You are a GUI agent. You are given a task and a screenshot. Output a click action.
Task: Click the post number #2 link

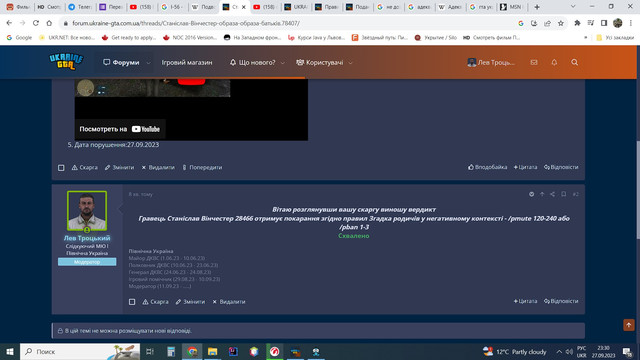(x=576, y=194)
